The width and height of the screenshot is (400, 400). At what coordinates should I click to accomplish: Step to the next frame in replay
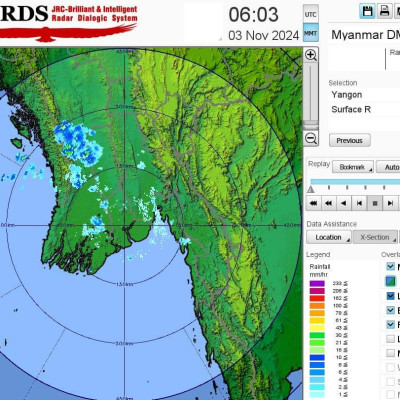point(390,203)
